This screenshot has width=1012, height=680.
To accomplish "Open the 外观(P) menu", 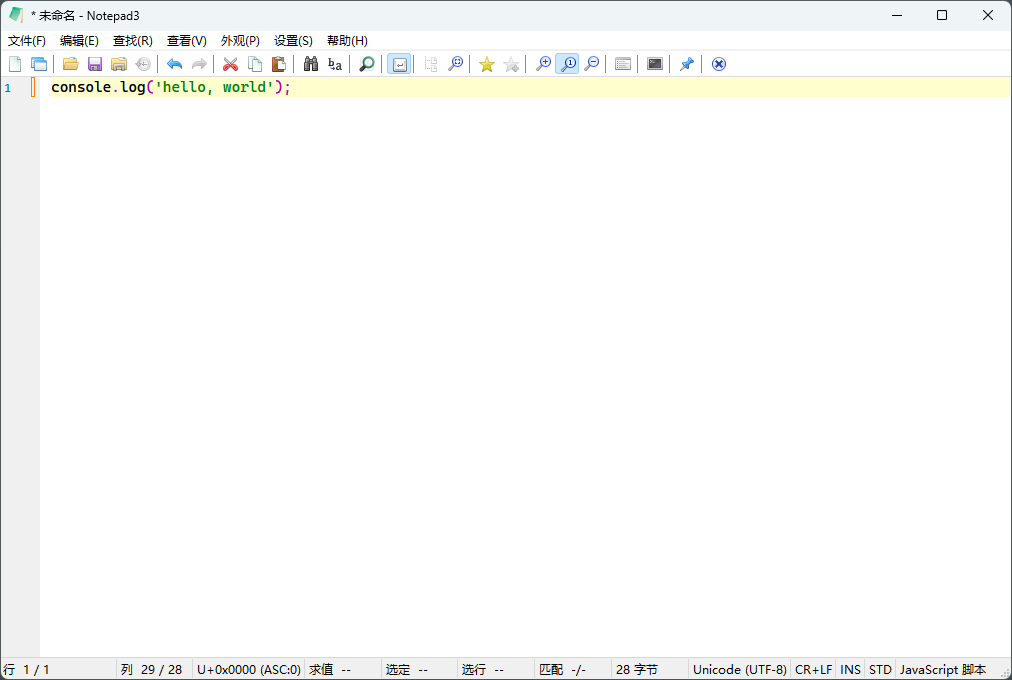I will tap(240, 41).
